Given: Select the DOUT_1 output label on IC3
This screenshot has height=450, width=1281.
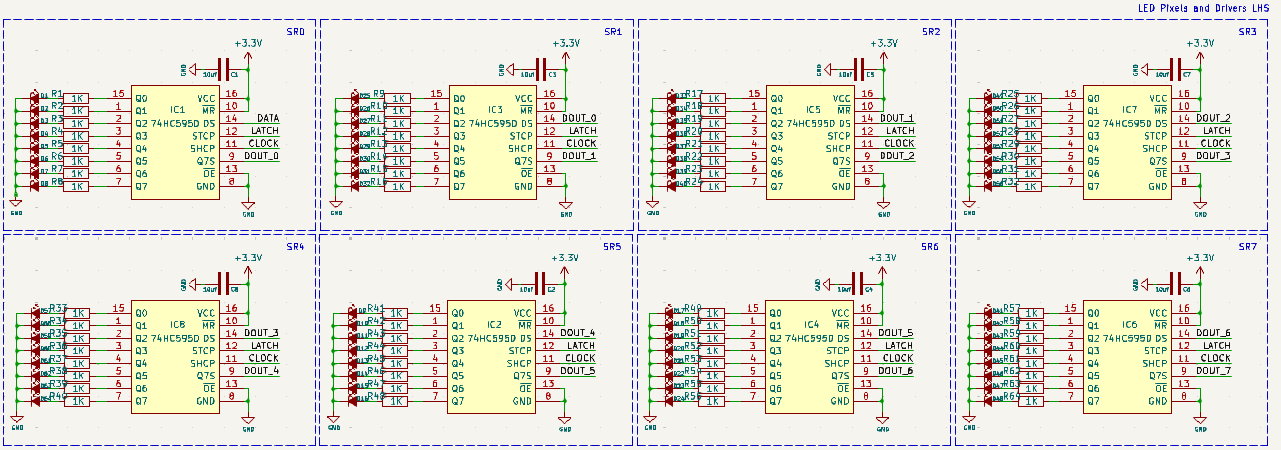Looking at the screenshot, I should [579, 156].
